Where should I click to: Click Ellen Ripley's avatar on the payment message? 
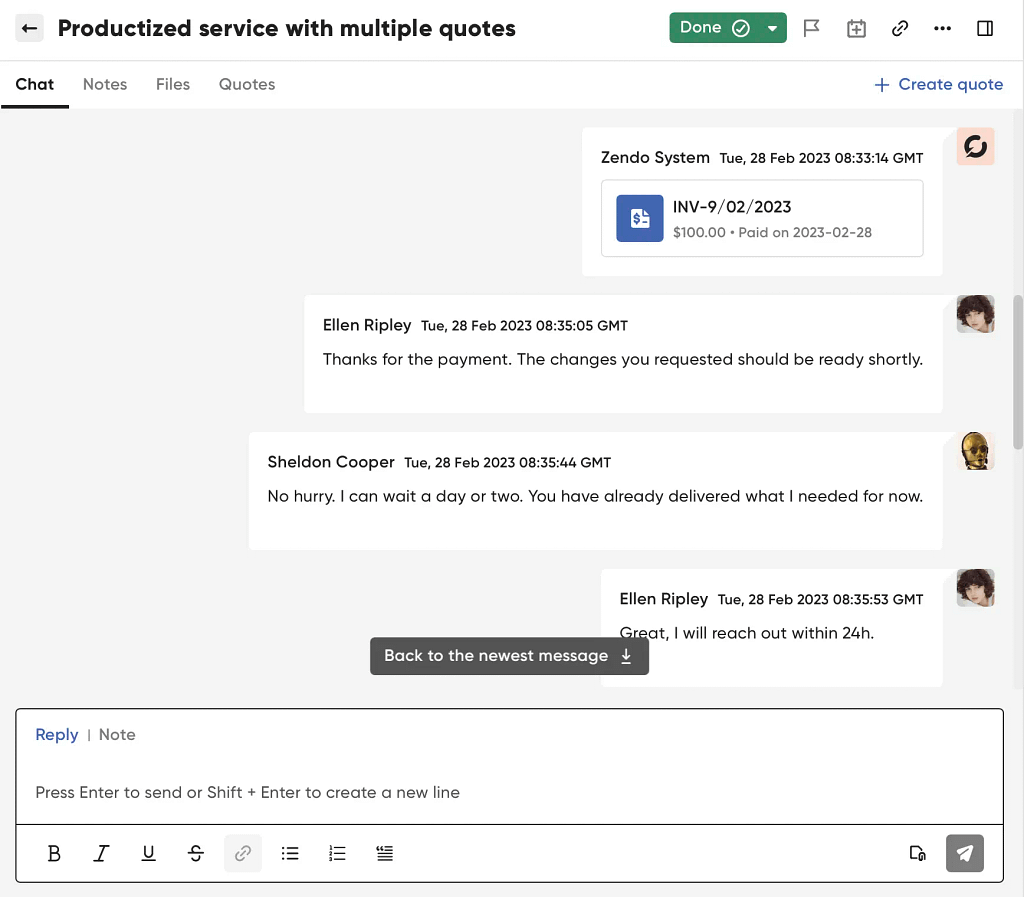(x=976, y=314)
